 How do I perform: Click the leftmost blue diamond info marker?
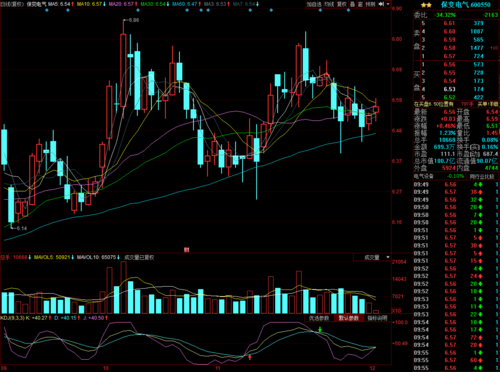tap(47, 10)
